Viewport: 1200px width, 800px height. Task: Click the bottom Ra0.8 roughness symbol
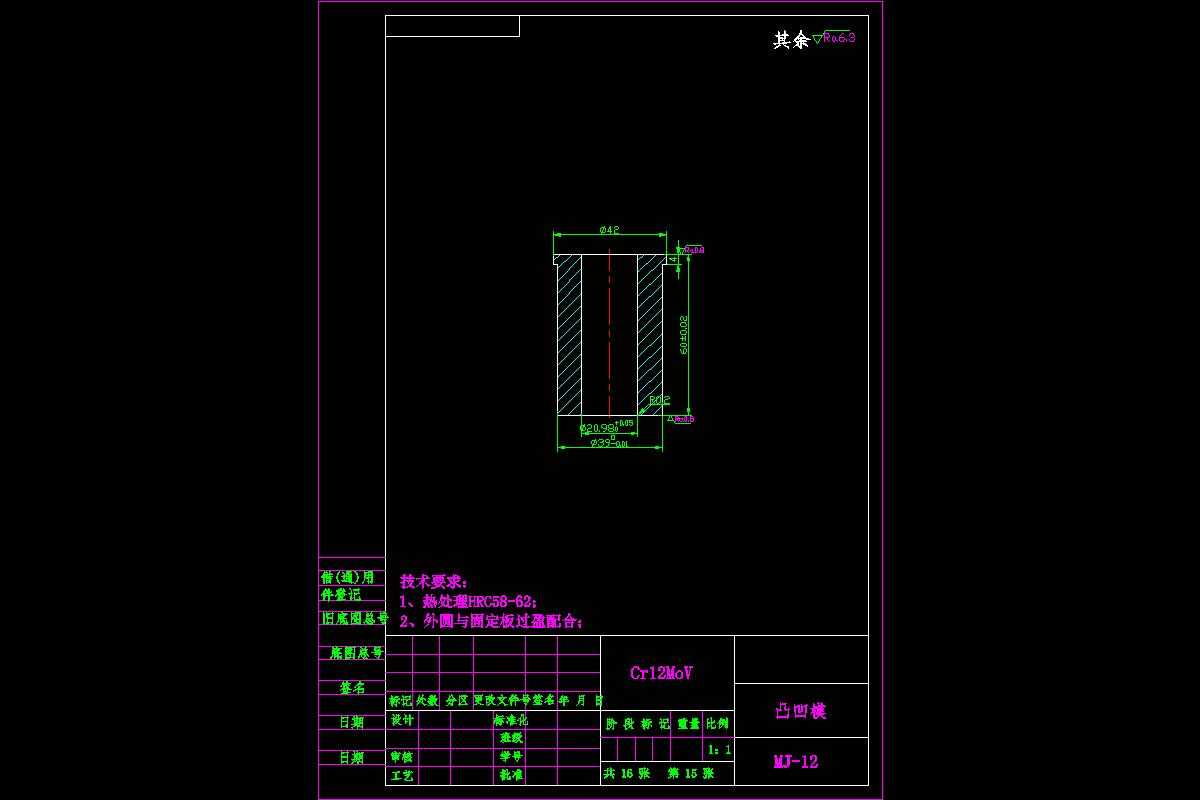click(681, 419)
